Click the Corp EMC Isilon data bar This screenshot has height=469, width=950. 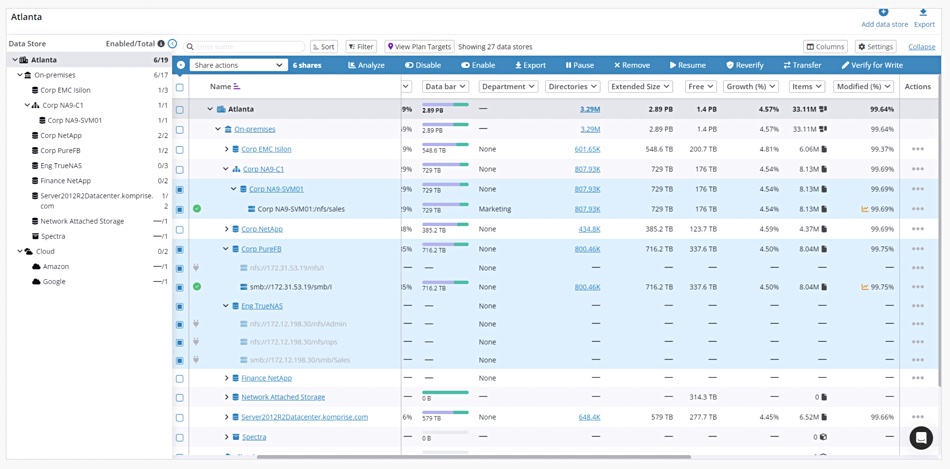click(445, 144)
